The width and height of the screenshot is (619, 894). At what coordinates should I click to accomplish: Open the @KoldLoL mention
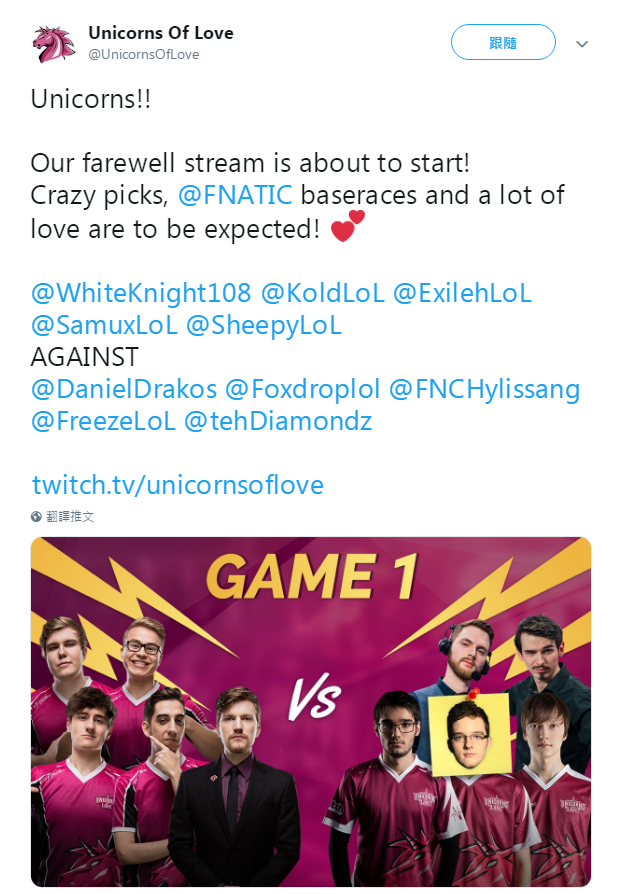(321, 293)
